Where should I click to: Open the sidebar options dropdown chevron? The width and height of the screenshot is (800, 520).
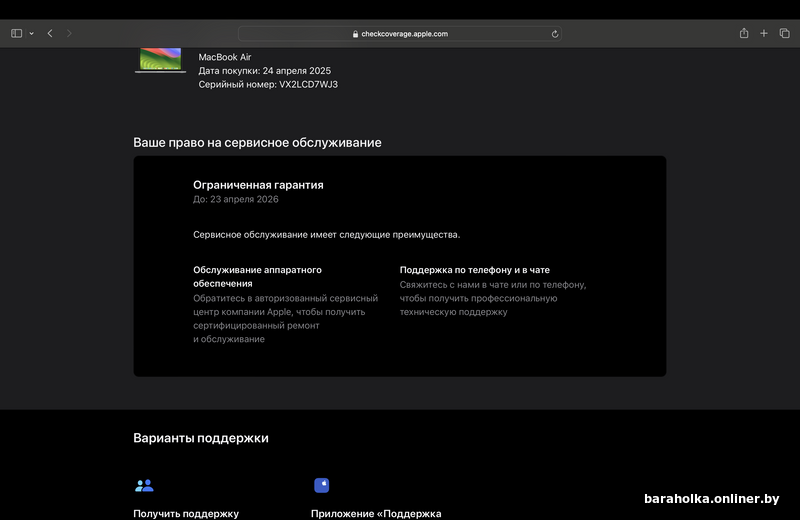click(32, 34)
